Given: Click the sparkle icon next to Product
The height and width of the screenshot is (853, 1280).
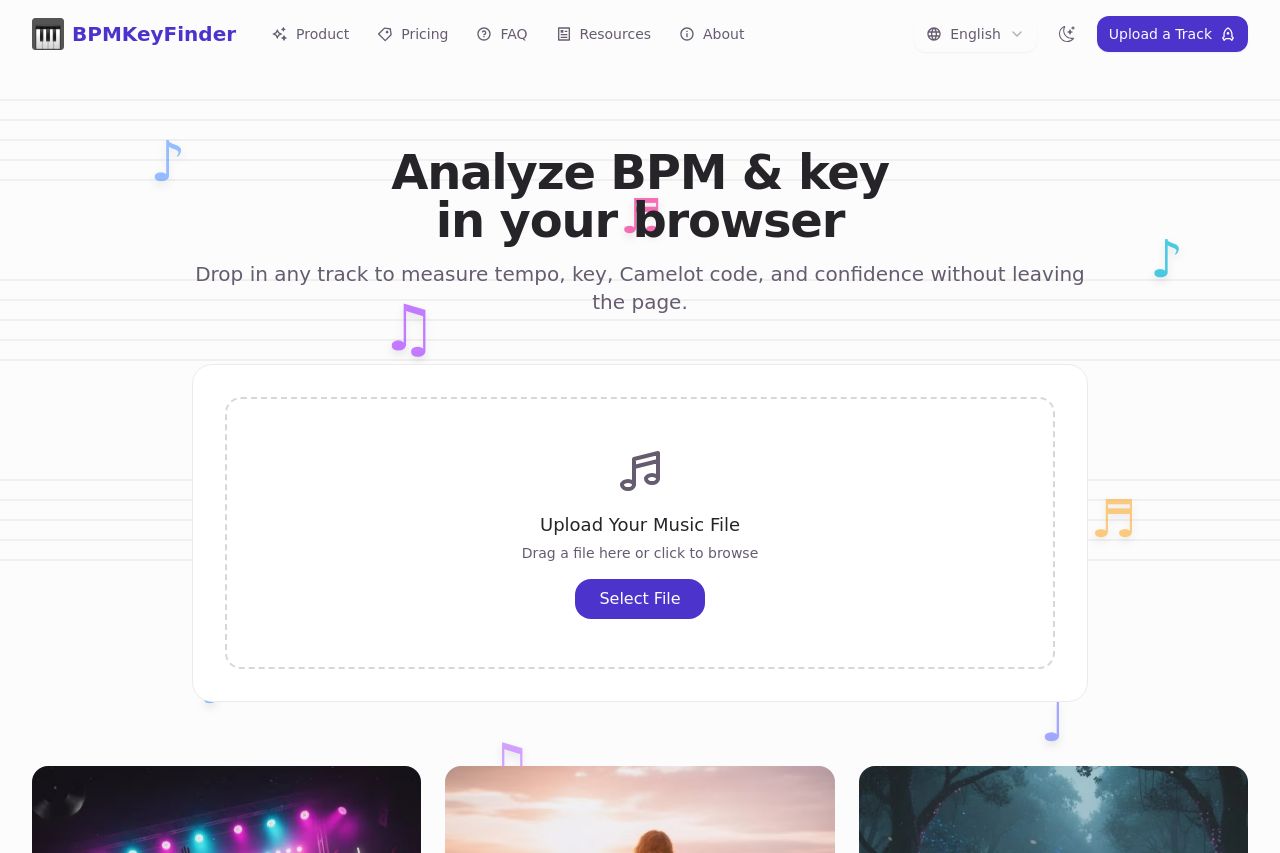Looking at the screenshot, I should [x=280, y=34].
